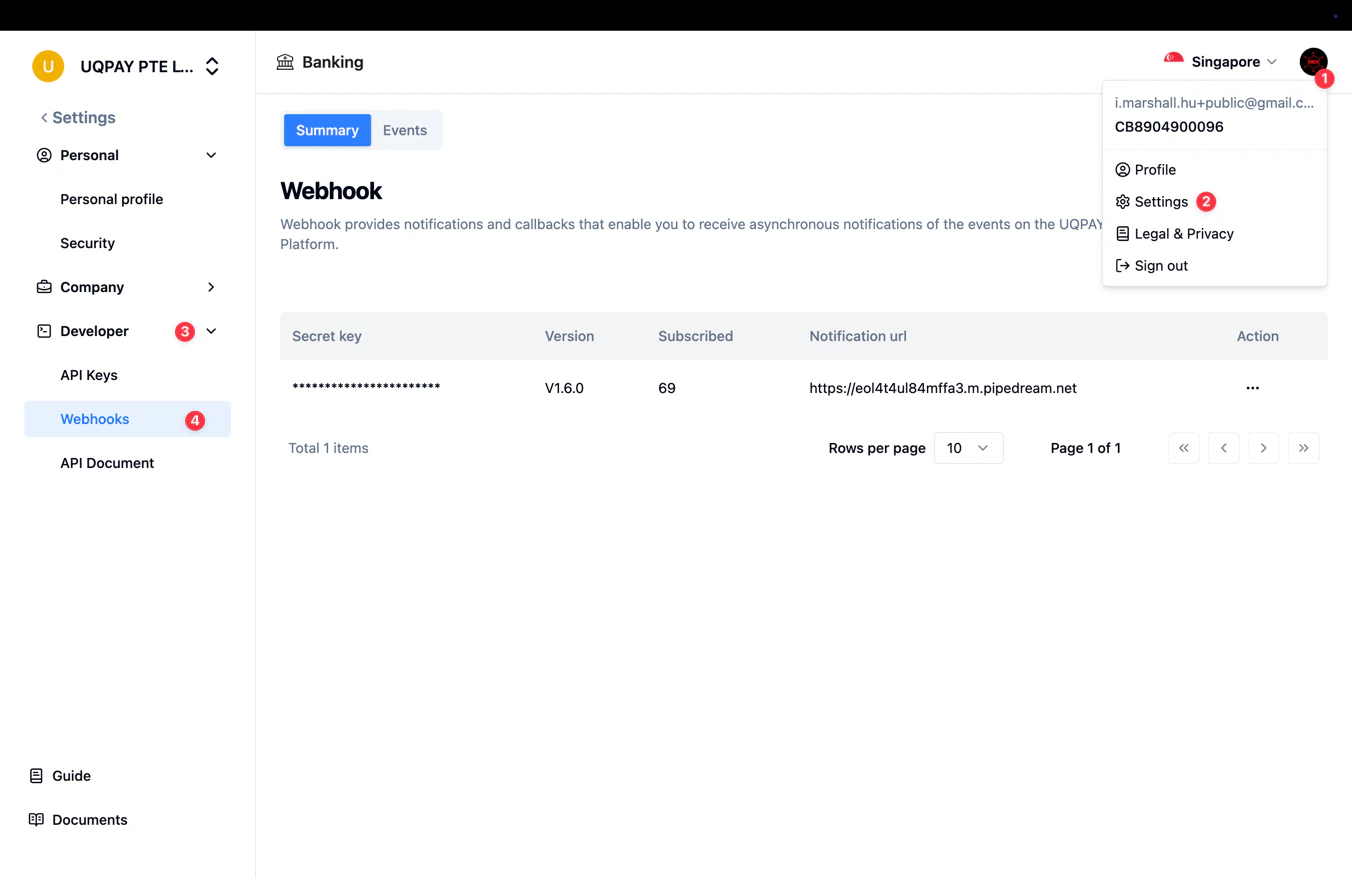
Task: Select the gear icon next to Settings
Action: (1122, 201)
